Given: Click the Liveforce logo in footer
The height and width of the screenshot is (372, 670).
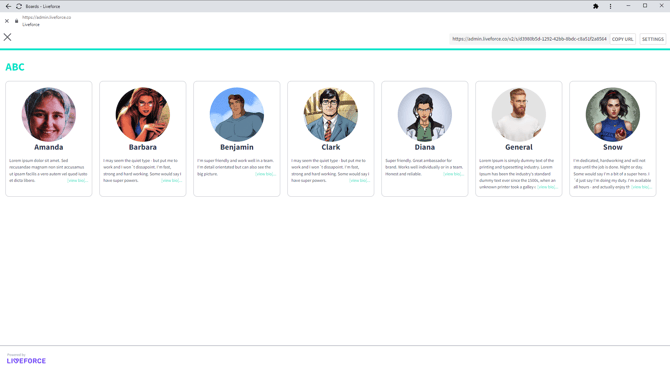Looking at the screenshot, I should coord(26,361).
